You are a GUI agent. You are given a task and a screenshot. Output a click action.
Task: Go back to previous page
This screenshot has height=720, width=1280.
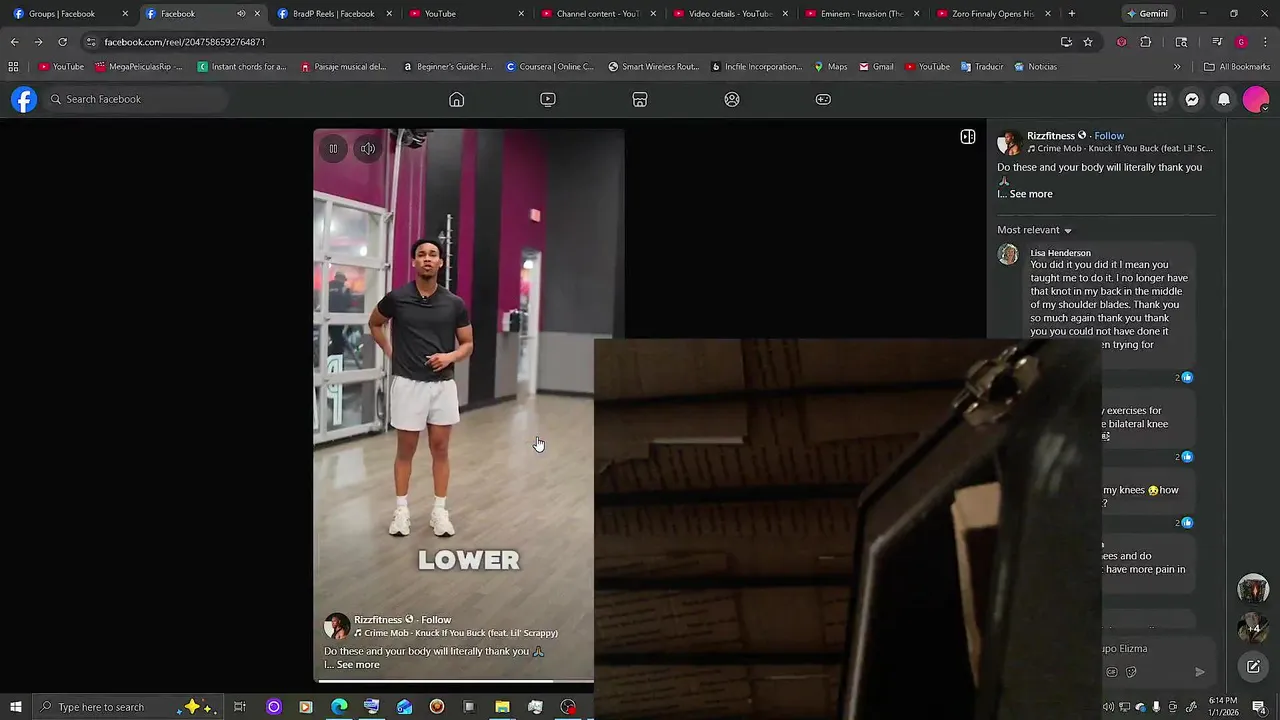tap(14, 42)
